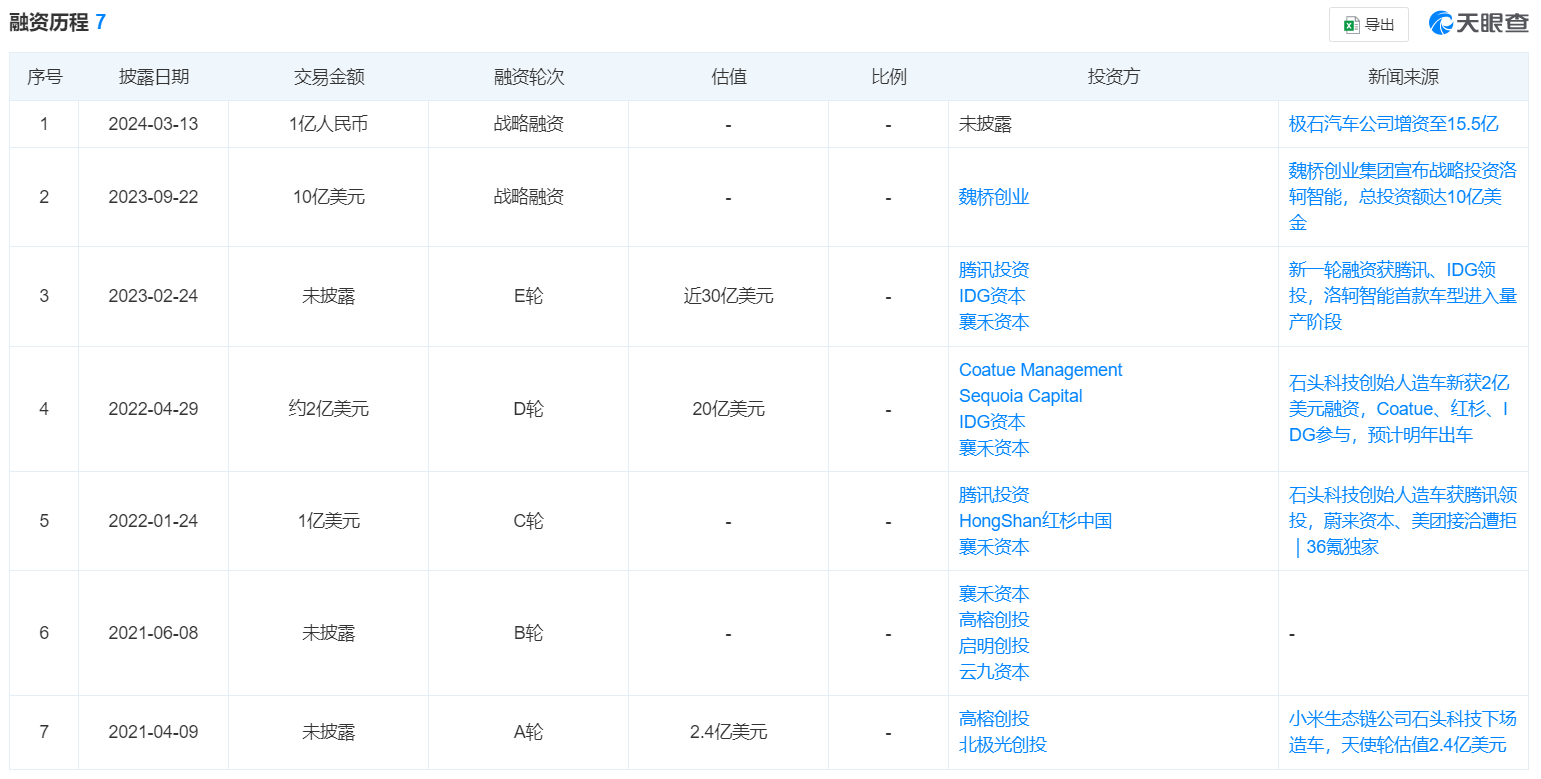Select the date 2021-06-08
The height and width of the screenshot is (779, 1541).
pos(153,633)
